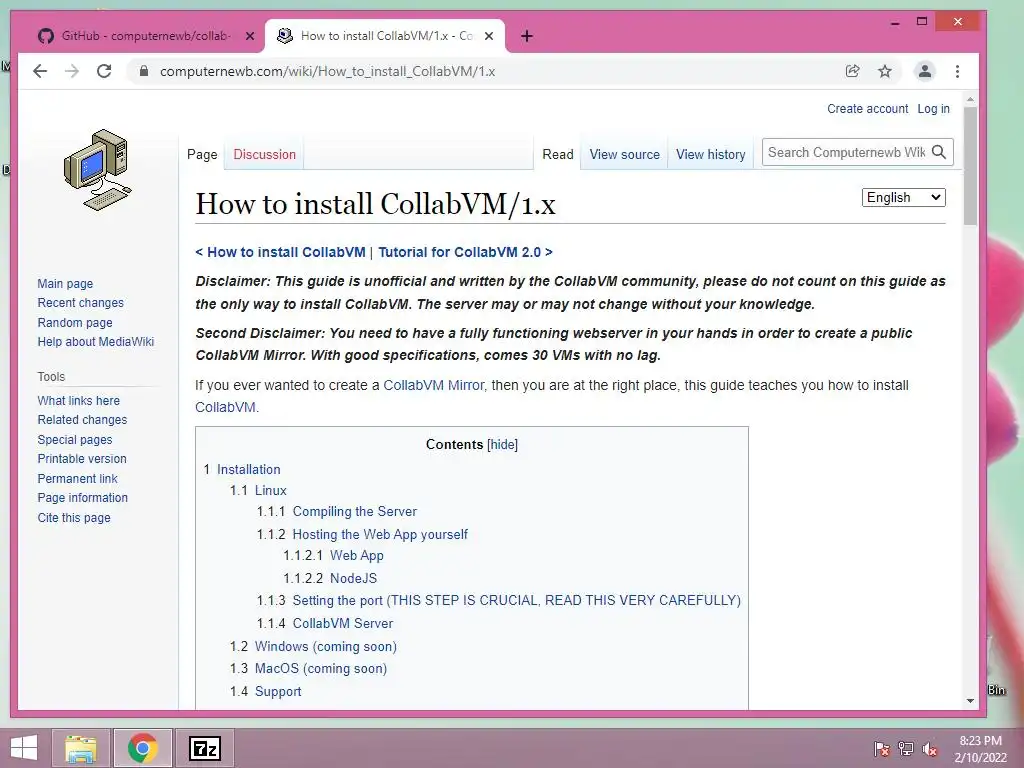
Task: Close the How to install CollabVM tab
Action: click(x=488, y=36)
